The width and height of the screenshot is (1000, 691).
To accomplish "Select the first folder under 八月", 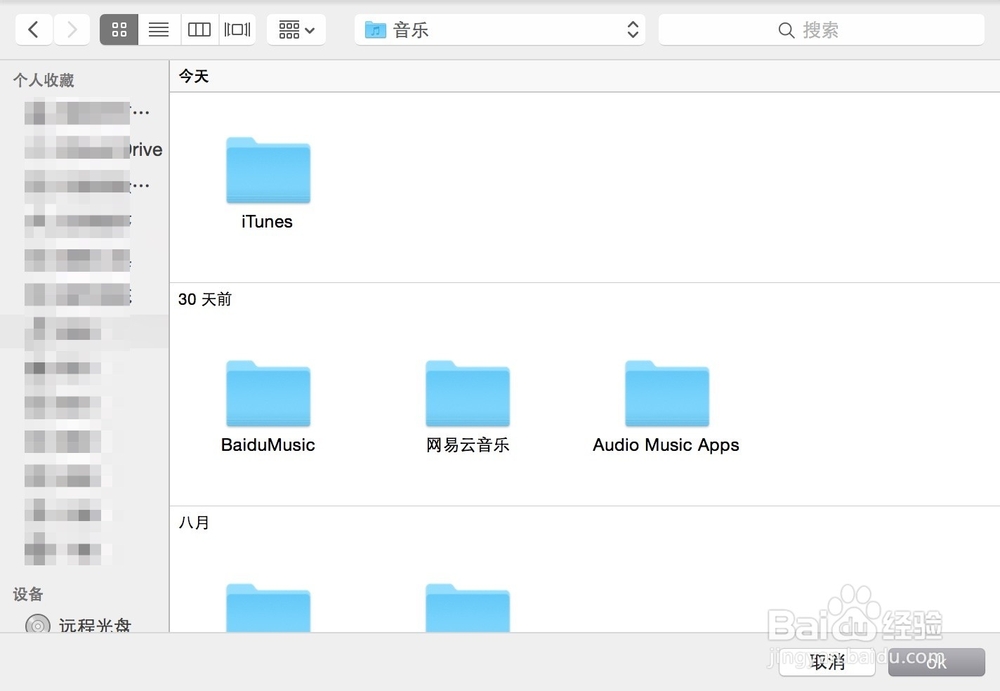I will click(x=268, y=607).
